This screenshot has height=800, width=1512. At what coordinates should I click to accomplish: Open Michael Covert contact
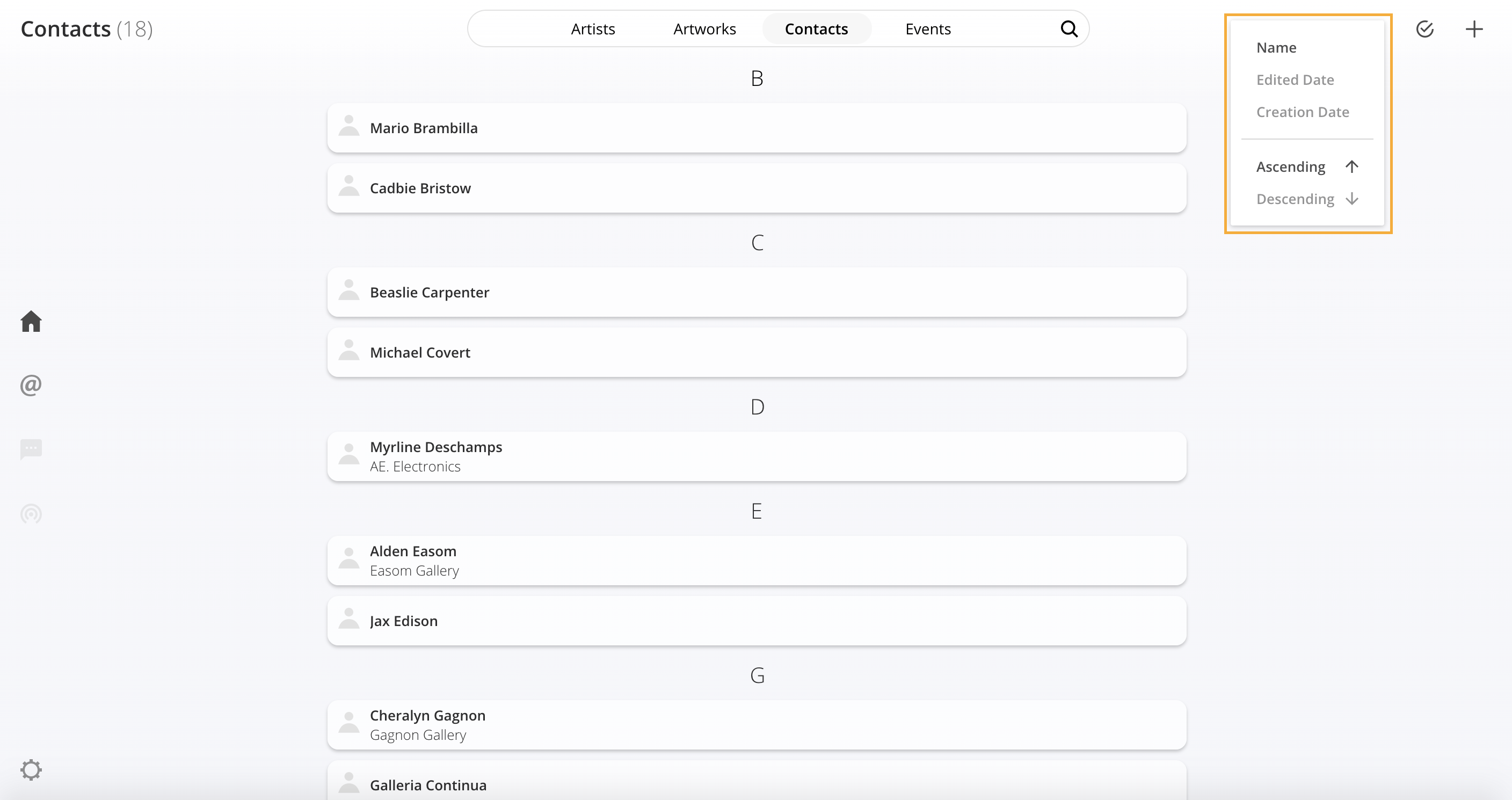757,353
